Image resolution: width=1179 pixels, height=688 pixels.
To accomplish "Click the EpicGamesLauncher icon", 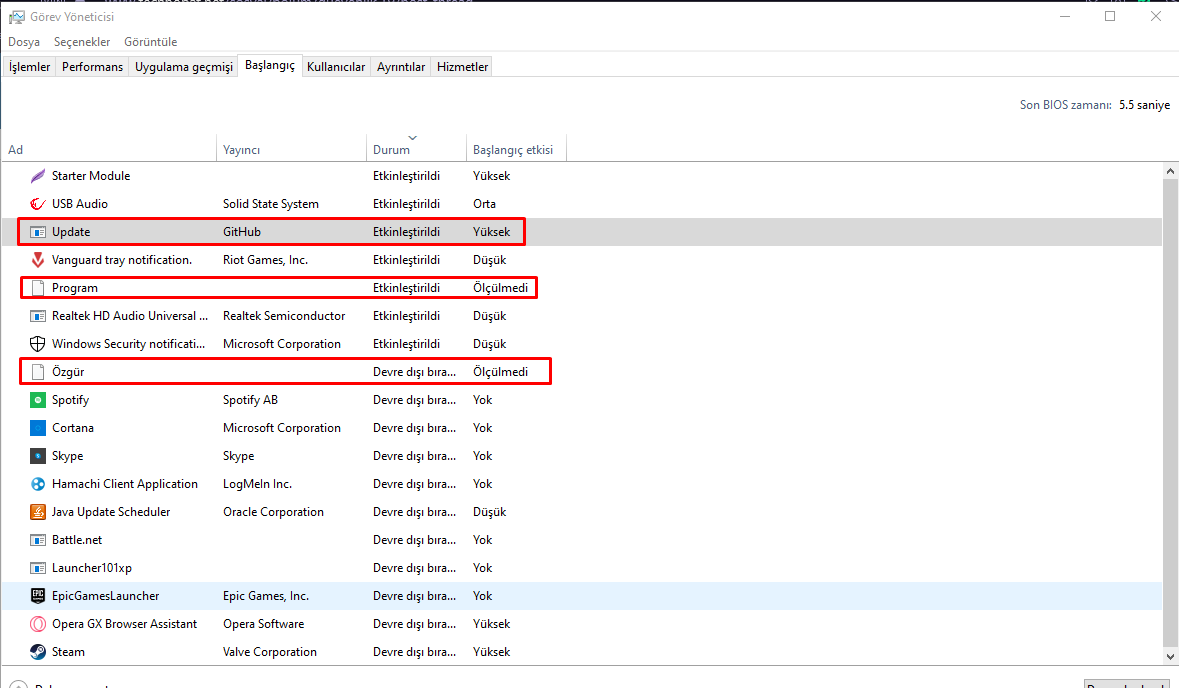I will (x=38, y=596).
